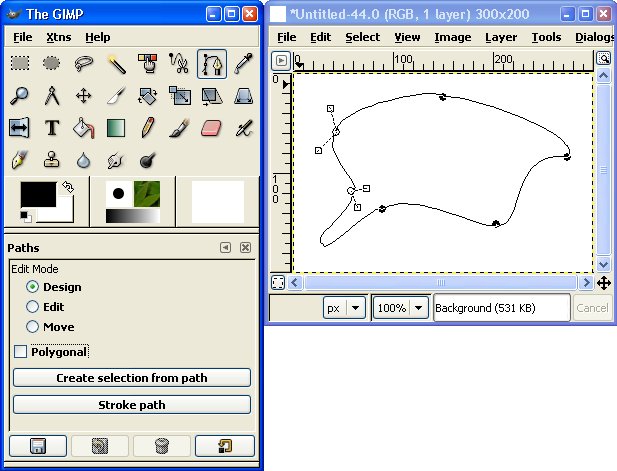
Task: Select the Dodge/Burn tool
Action: coord(148,160)
